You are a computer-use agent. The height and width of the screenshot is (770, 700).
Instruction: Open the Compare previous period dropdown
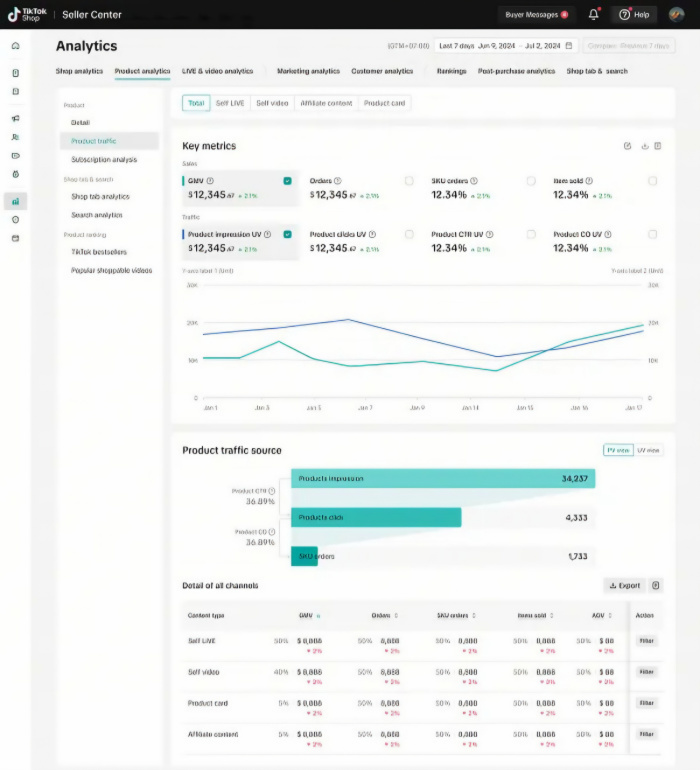click(628, 46)
